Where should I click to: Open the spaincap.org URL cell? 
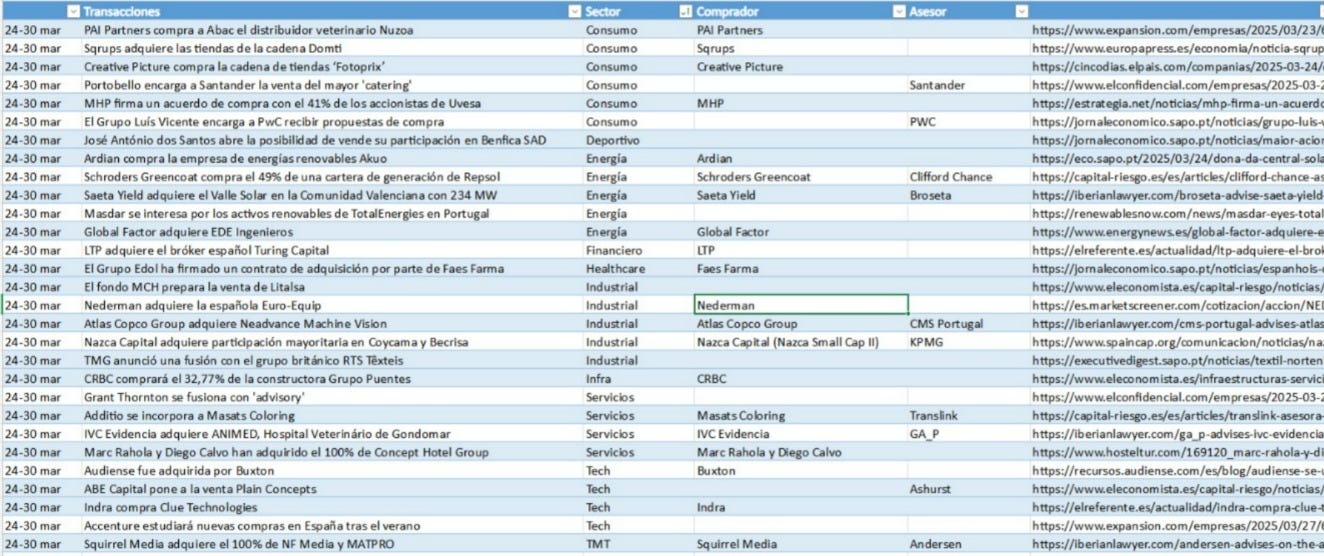(x=1177, y=342)
